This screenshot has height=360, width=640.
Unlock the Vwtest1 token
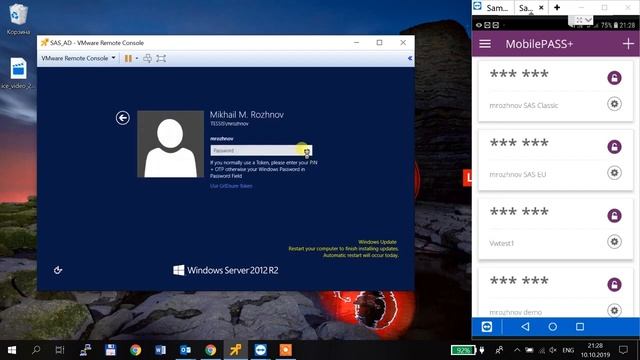click(614, 216)
